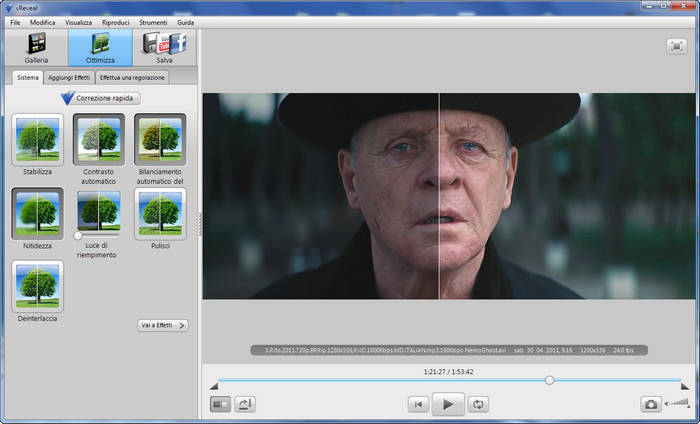Click the video file information bar
The height and width of the screenshot is (424, 700).
pos(449,350)
